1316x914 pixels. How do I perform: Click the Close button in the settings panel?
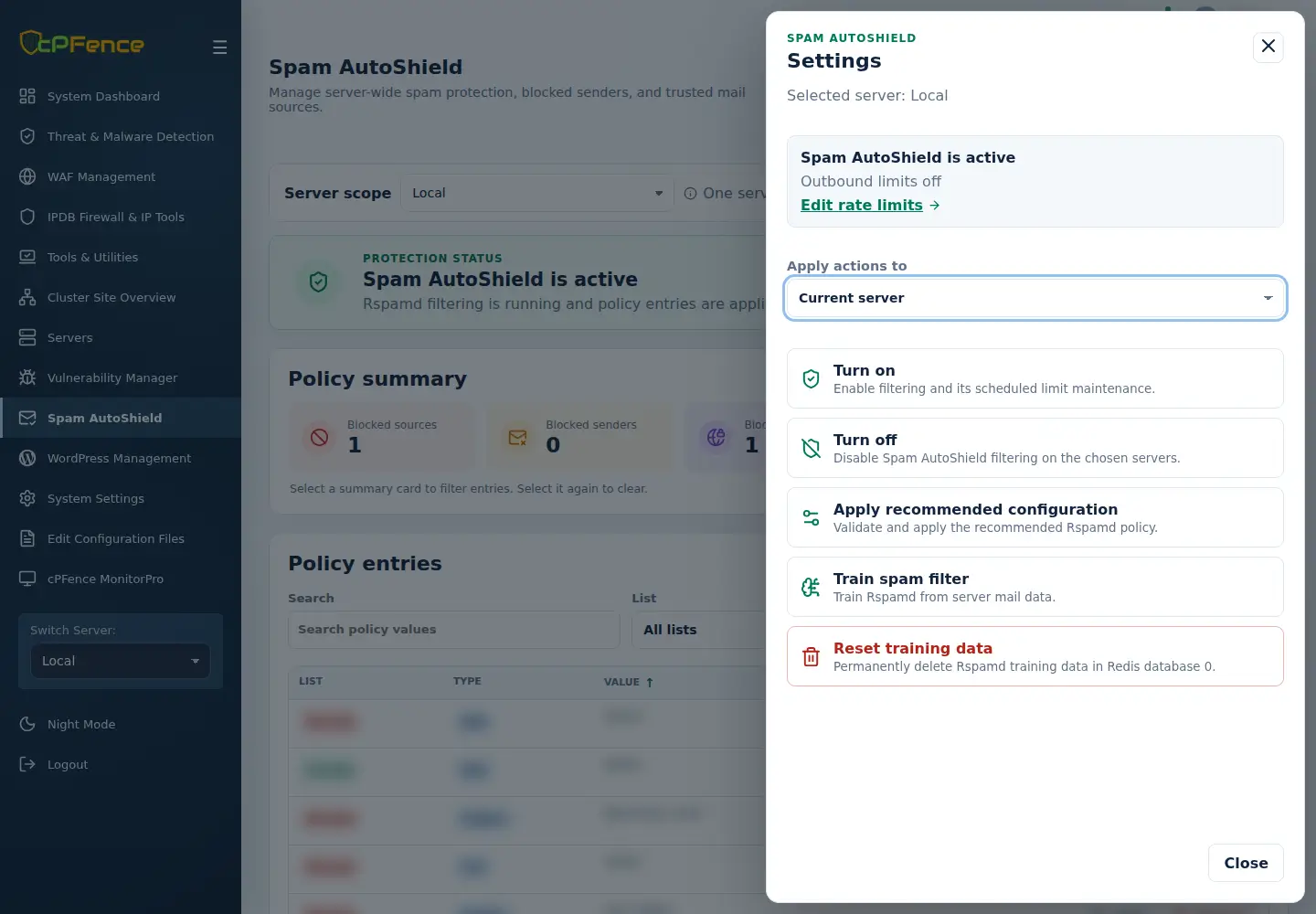[1246, 863]
